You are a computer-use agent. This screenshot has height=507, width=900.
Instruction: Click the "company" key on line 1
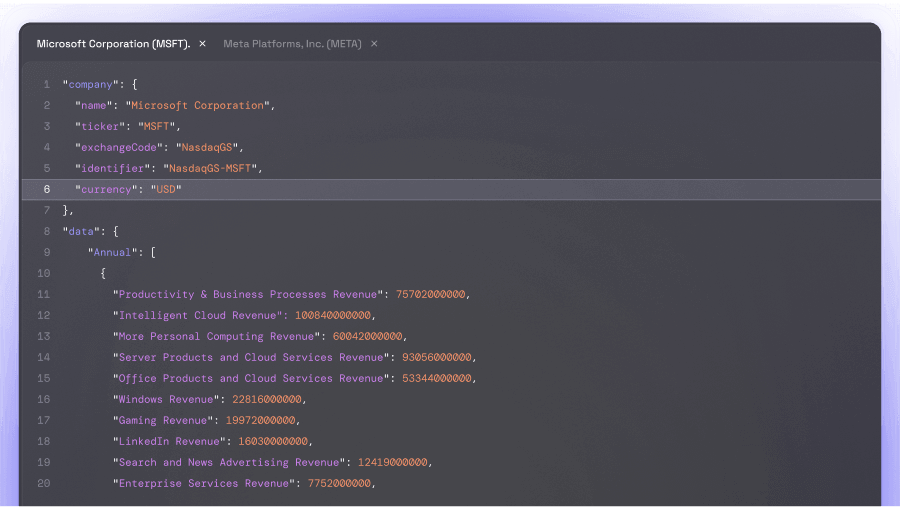[91, 84]
